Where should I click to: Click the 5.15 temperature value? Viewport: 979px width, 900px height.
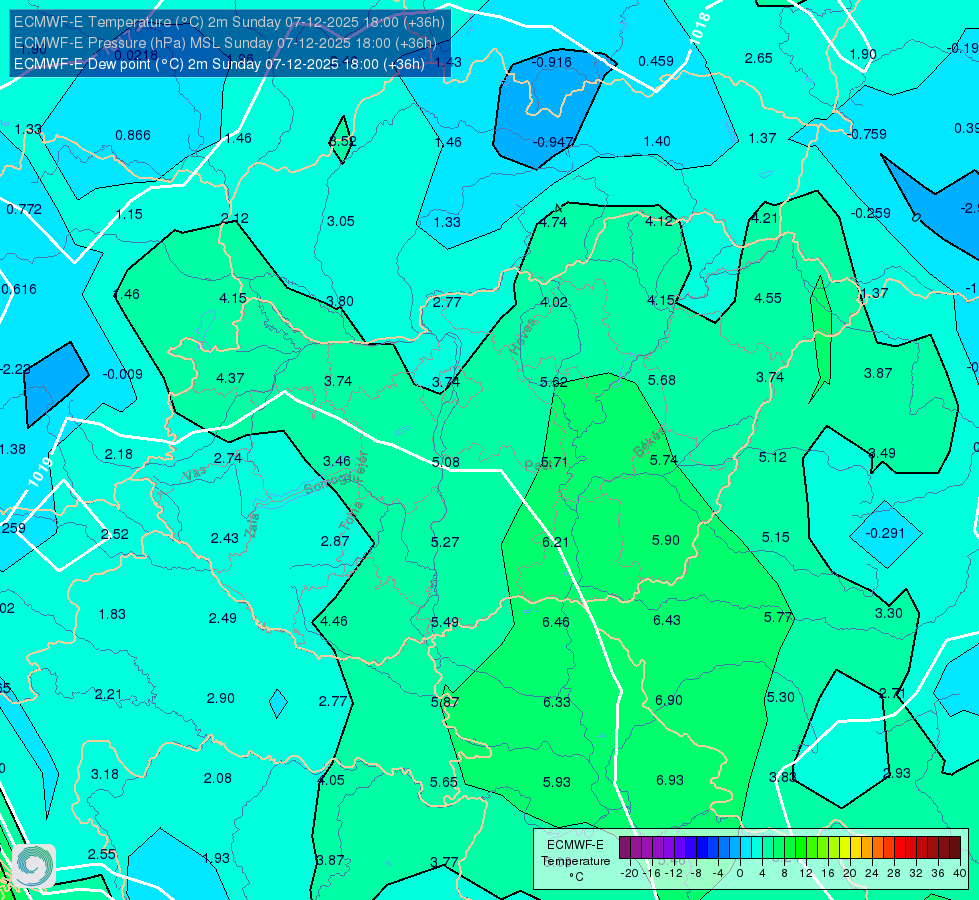(775, 537)
